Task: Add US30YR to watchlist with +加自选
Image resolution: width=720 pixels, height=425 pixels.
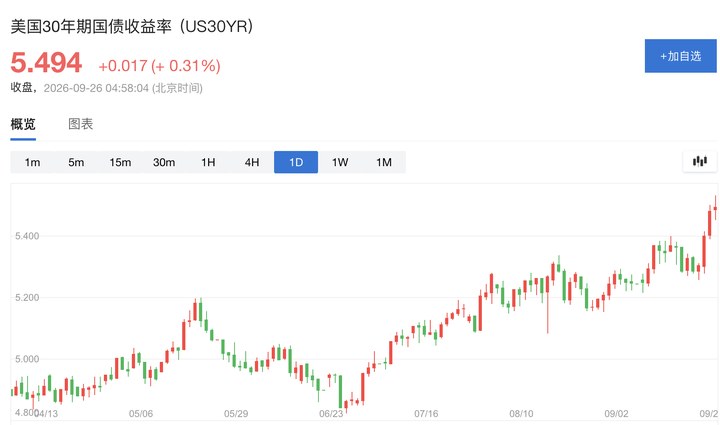Action: click(681, 56)
